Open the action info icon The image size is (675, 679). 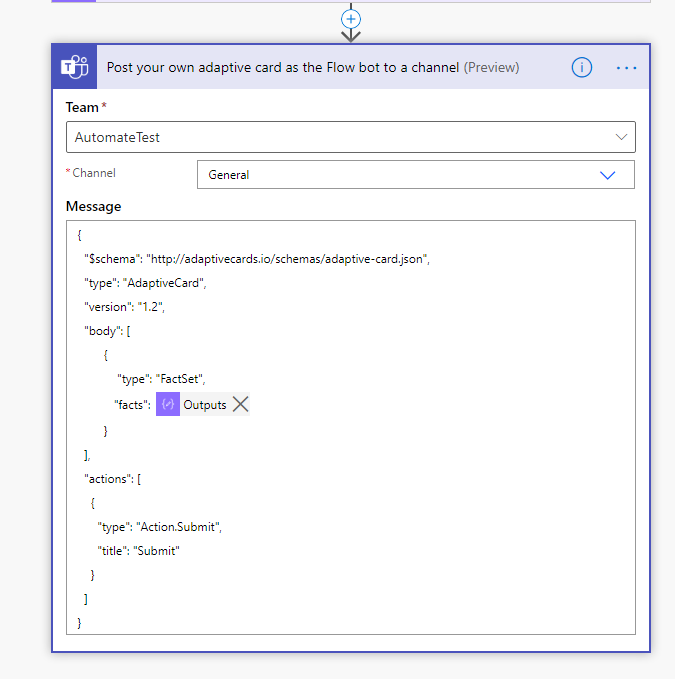point(581,68)
